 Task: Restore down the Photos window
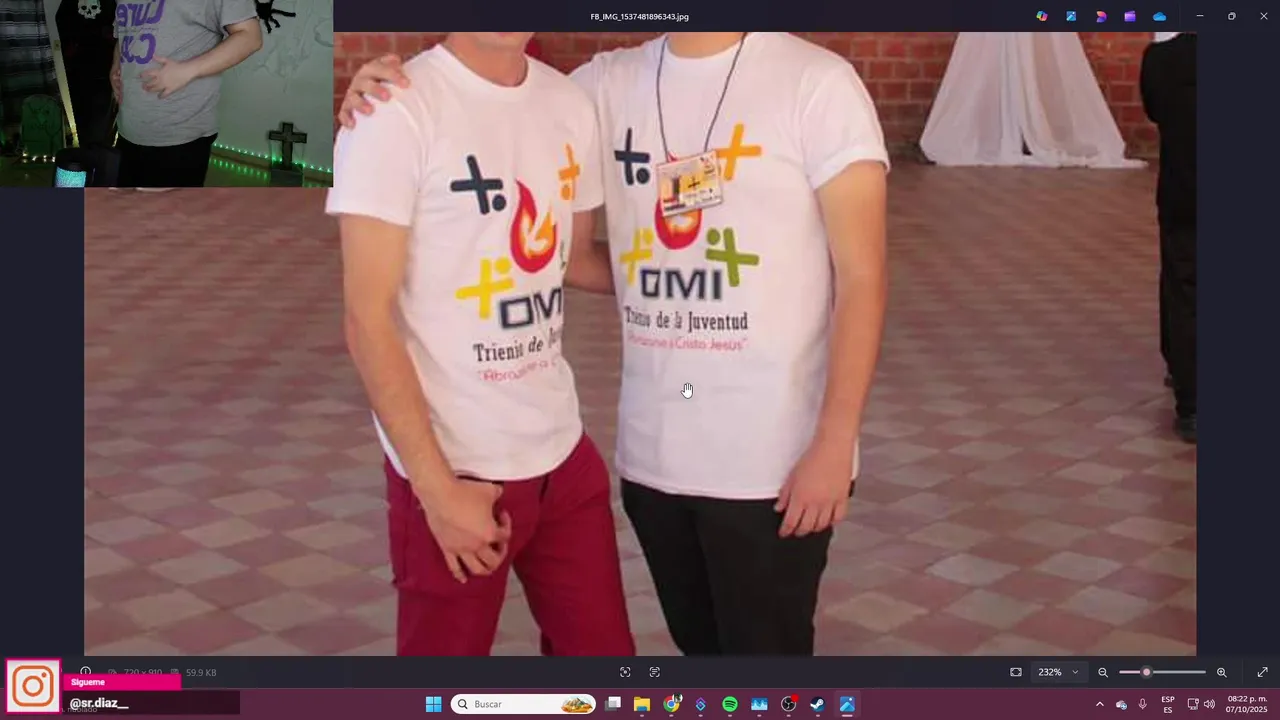[x=1231, y=16]
